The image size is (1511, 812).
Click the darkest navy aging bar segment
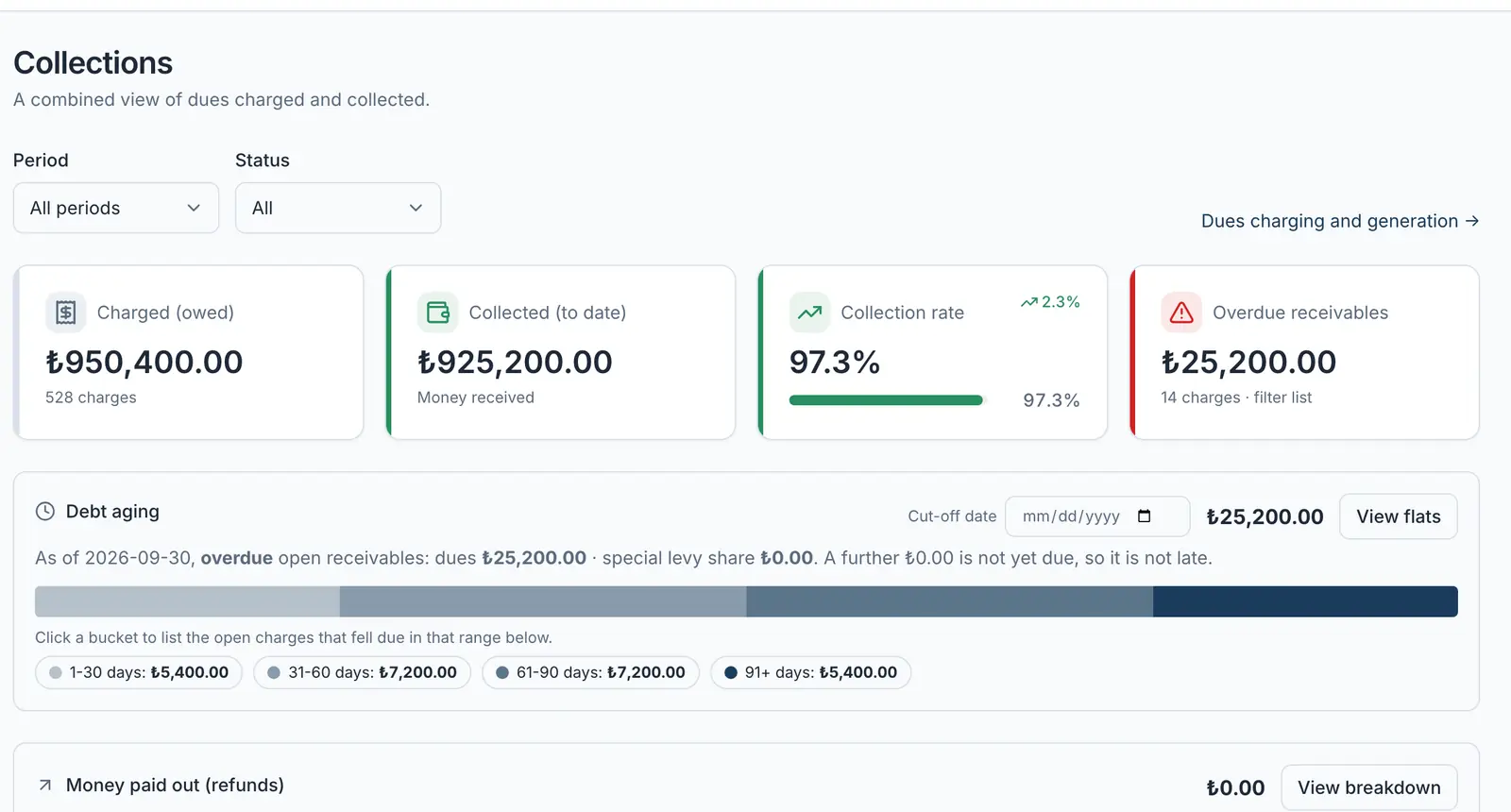[x=1305, y=601]
